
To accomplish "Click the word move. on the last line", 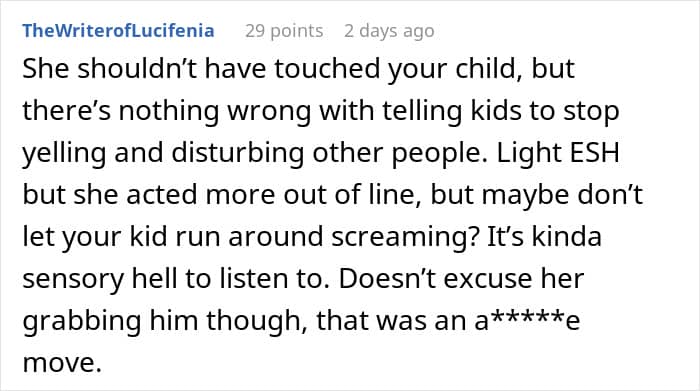I will pyautogui.click(x=62, y=362).
